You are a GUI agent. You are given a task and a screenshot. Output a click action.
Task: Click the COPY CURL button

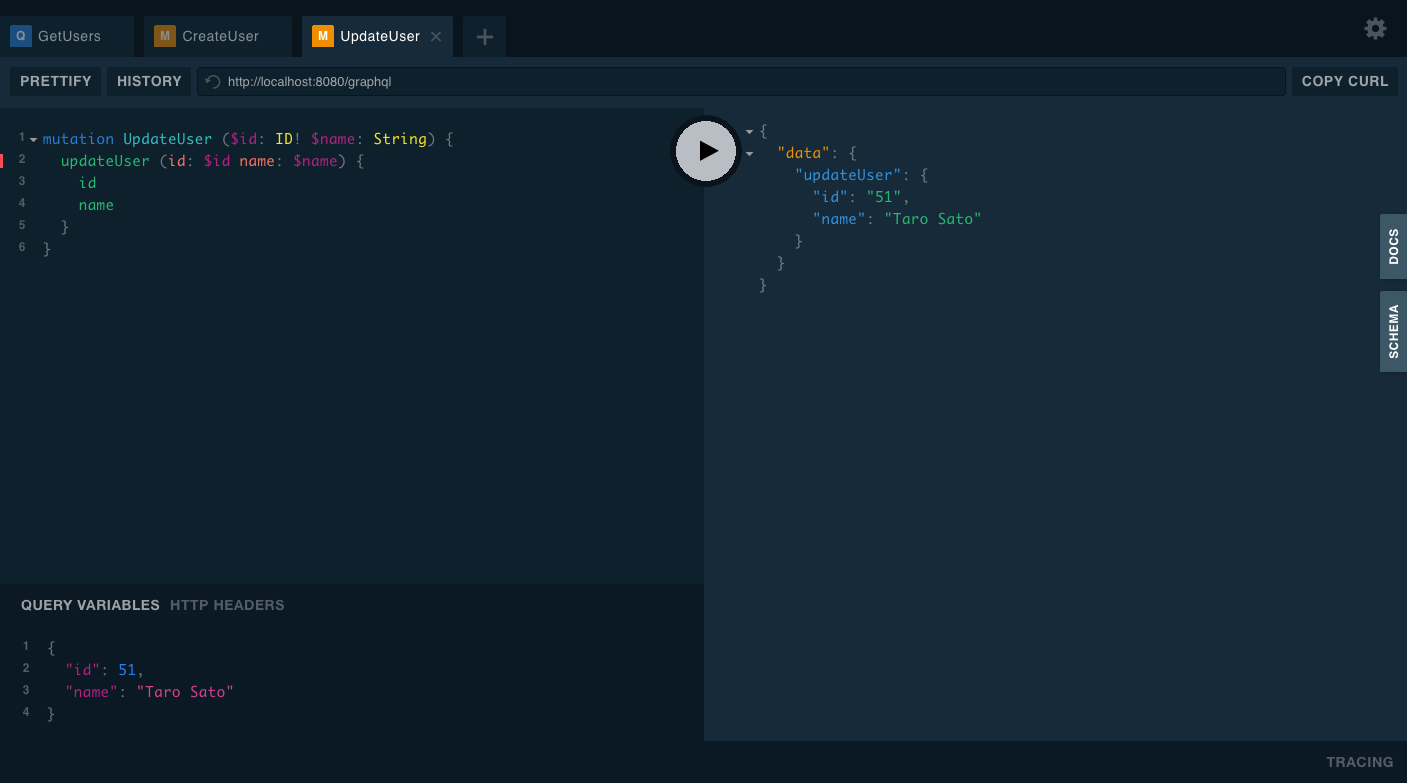[1345, 81]
